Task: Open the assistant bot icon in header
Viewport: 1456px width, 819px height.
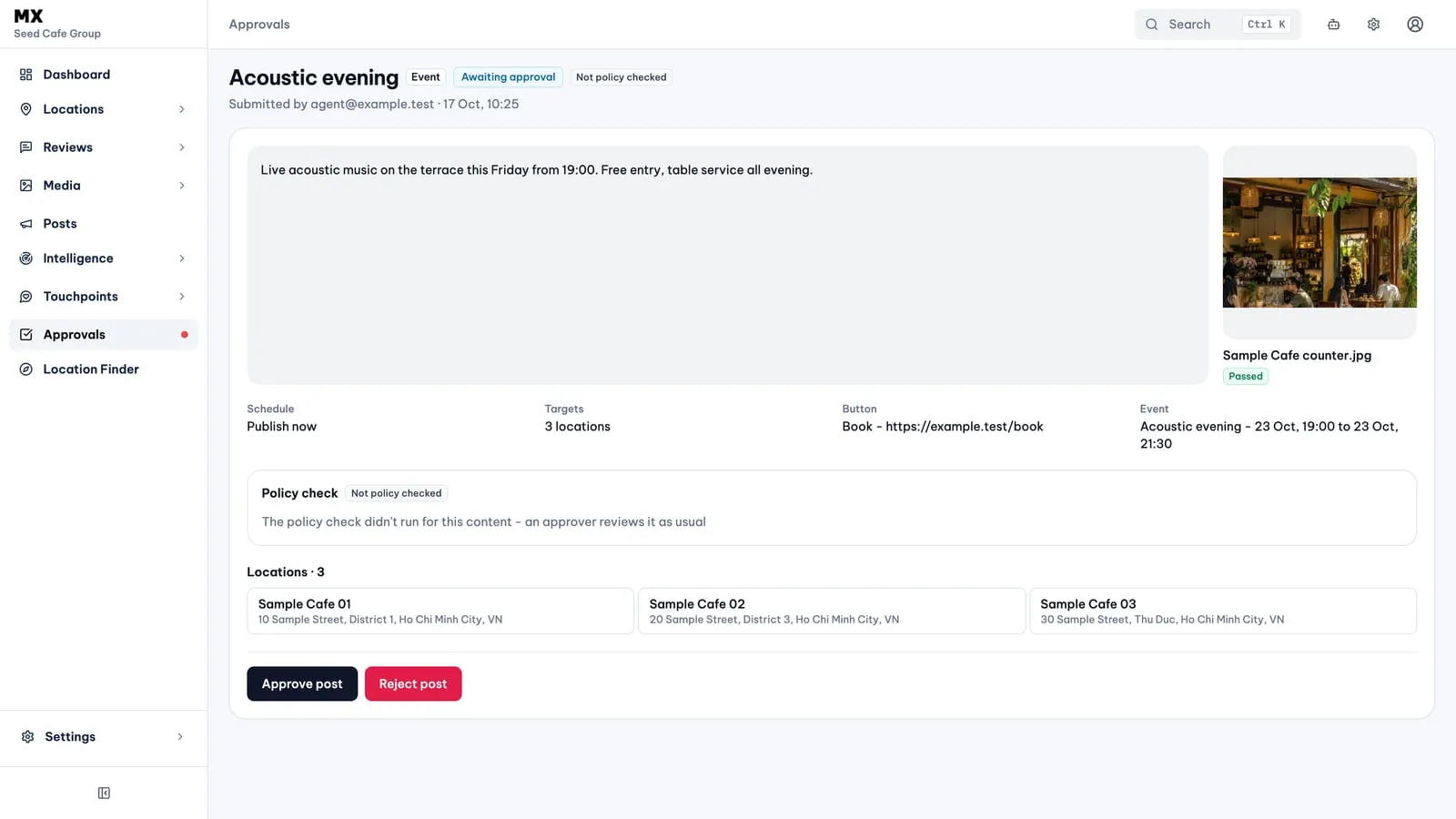Action: coord(1333,25)
